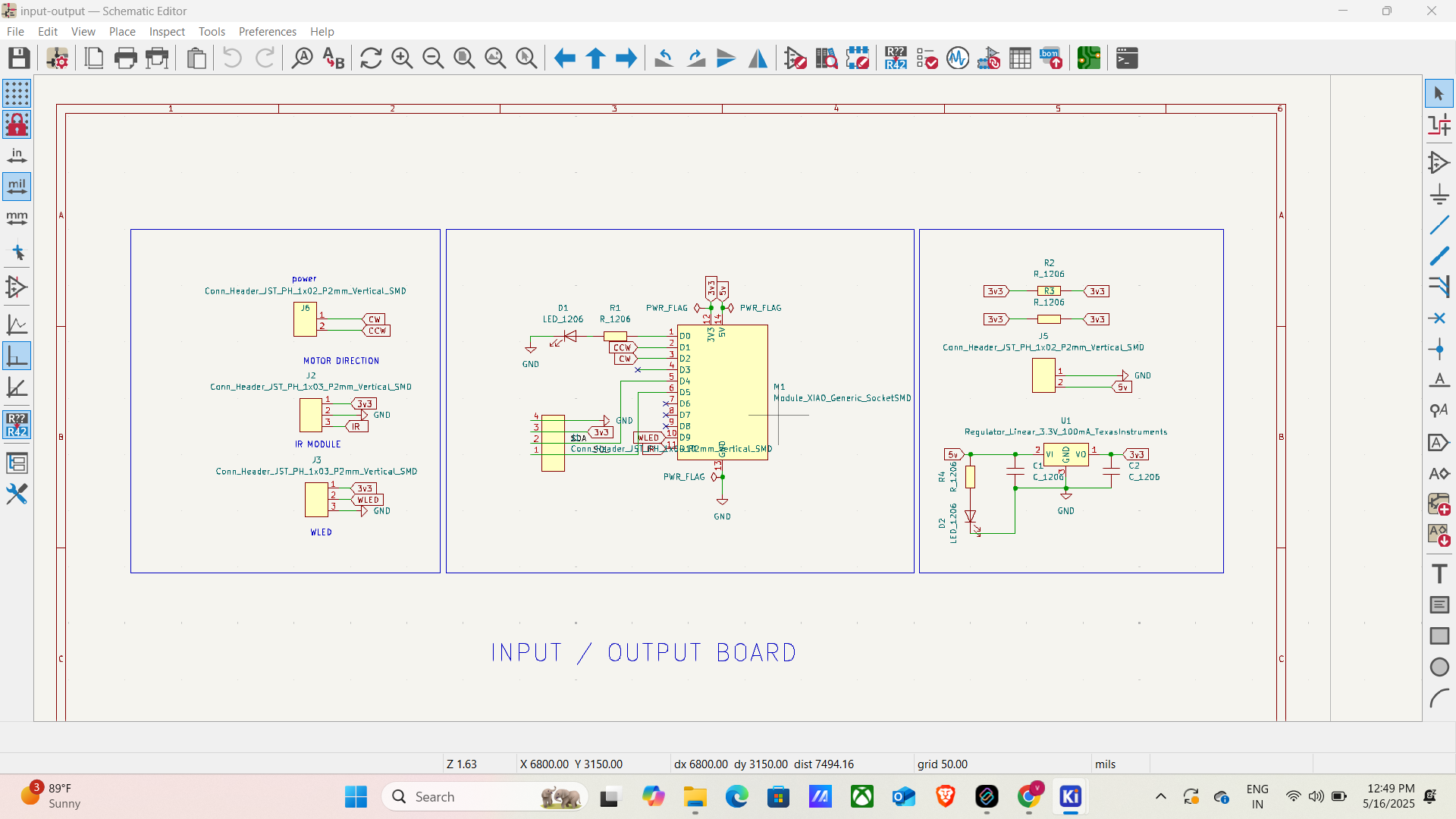Draw a rectangle tool
The height and width of the screenshot is (819, 1456).
pyautogui.click(x=1439, y=636)
